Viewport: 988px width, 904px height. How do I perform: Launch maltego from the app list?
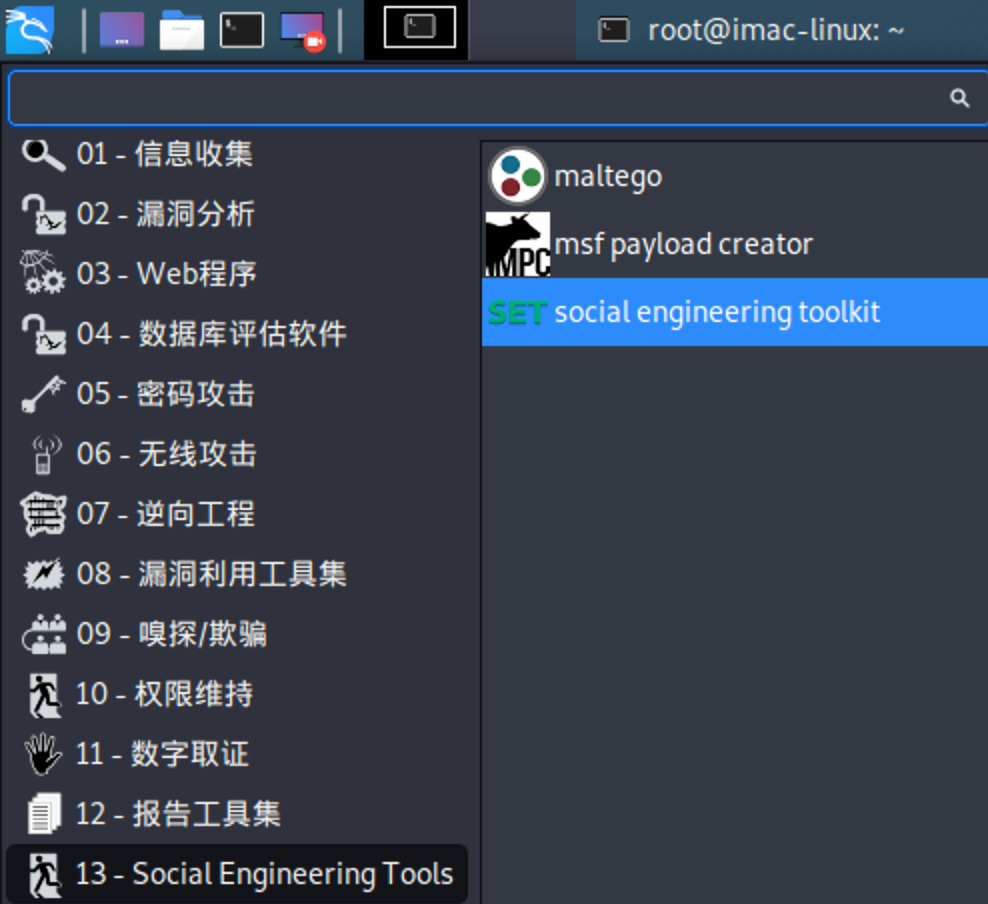click(735, 176)
